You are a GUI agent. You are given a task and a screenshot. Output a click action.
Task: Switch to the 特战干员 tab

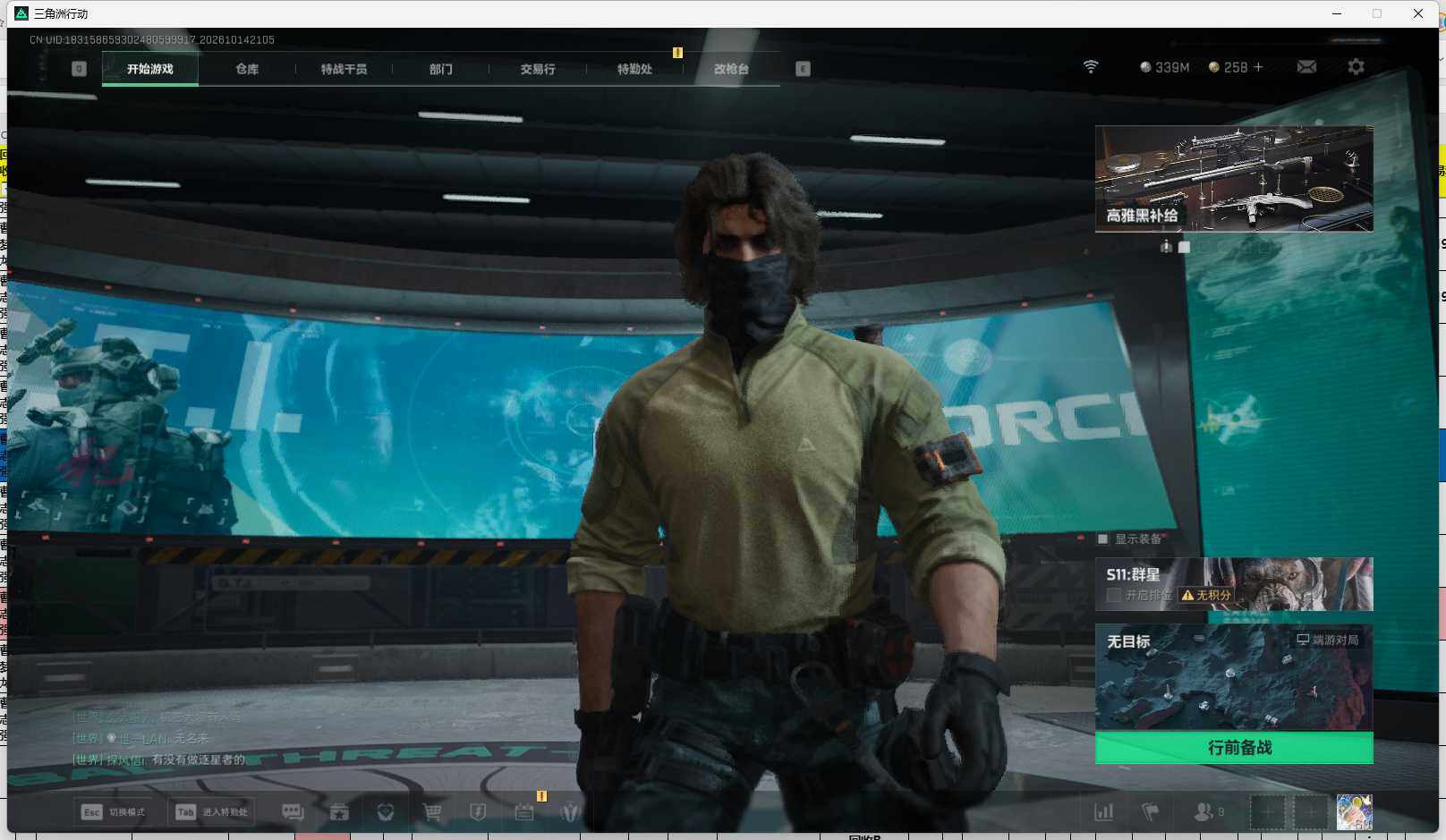(x=344, y=69)
